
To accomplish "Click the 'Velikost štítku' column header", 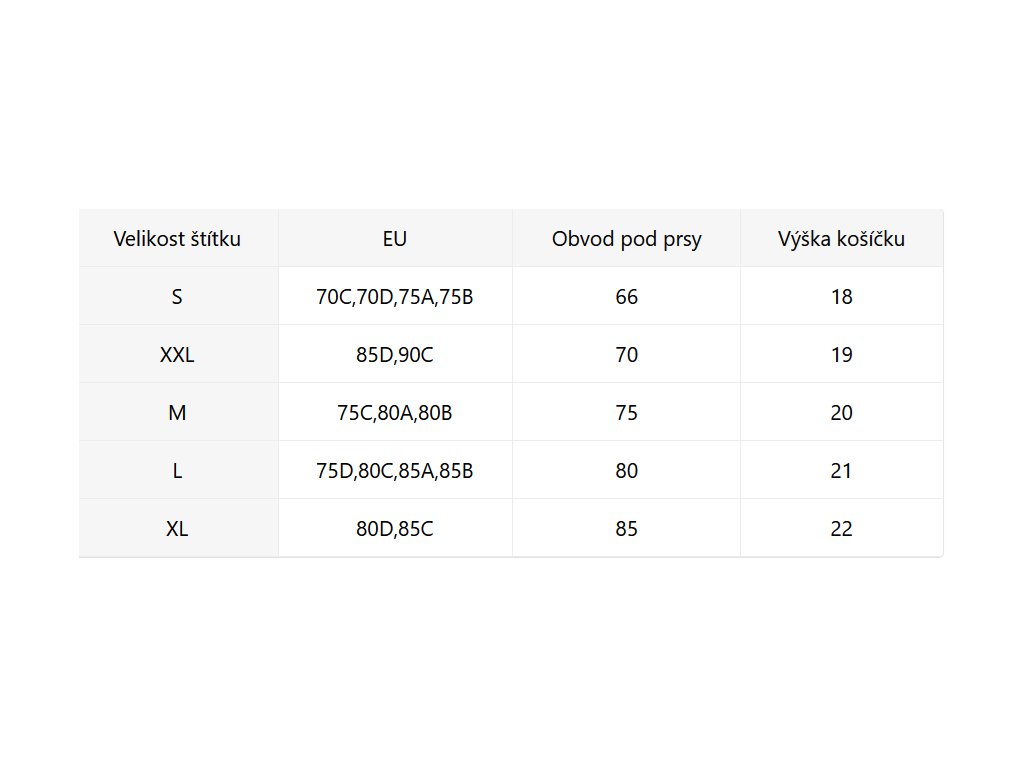I will pyautogui.click(x=177, y=239).
